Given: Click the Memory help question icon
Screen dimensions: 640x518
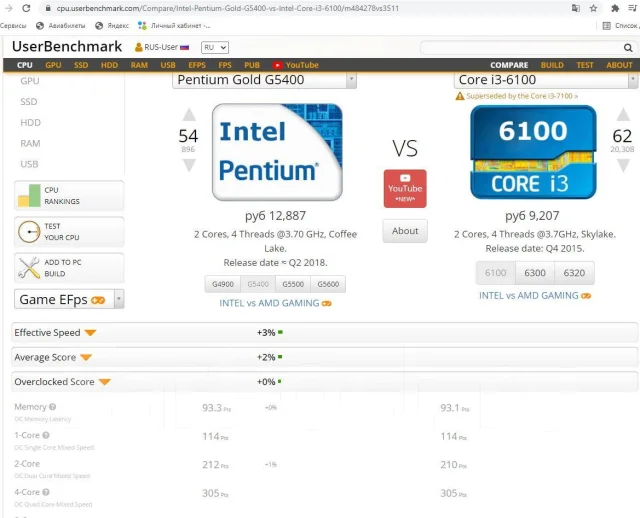Looking at the screenshot, I should 53,407.
